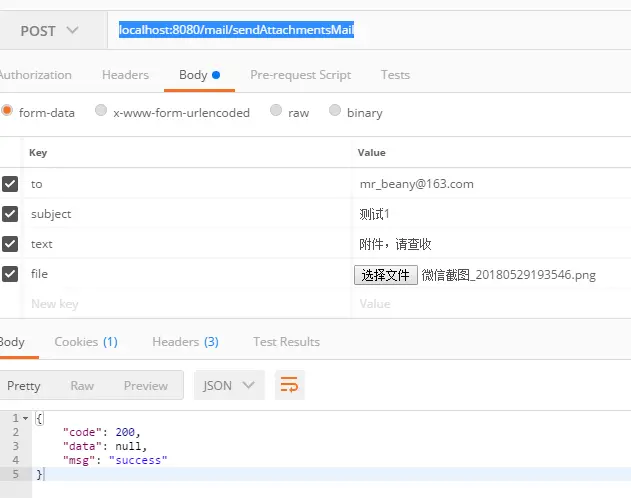Switch response view to Preview
631x498 pixels.
tap(146, 386)
